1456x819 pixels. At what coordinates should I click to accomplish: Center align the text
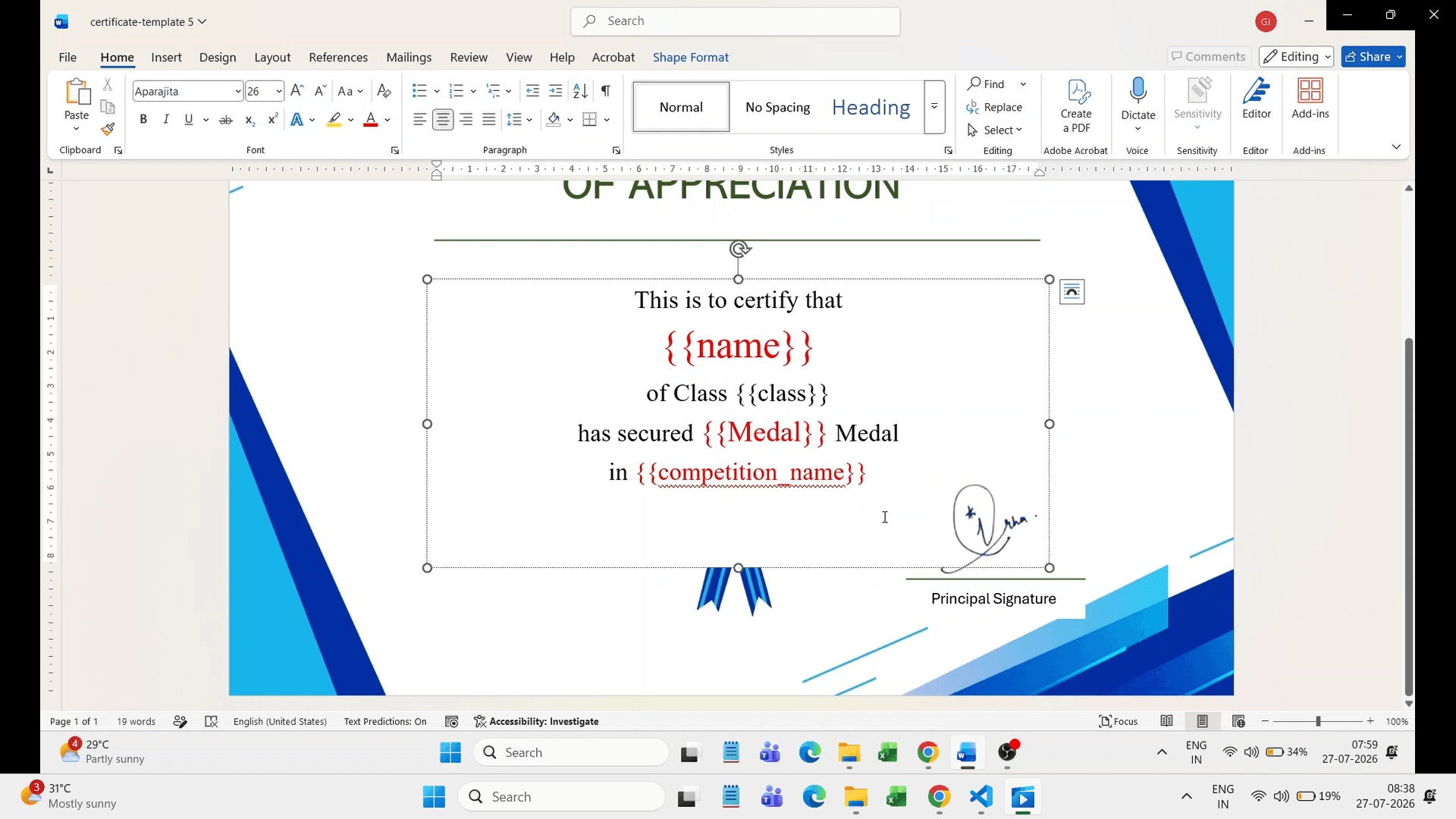click(x=443, y=120)
